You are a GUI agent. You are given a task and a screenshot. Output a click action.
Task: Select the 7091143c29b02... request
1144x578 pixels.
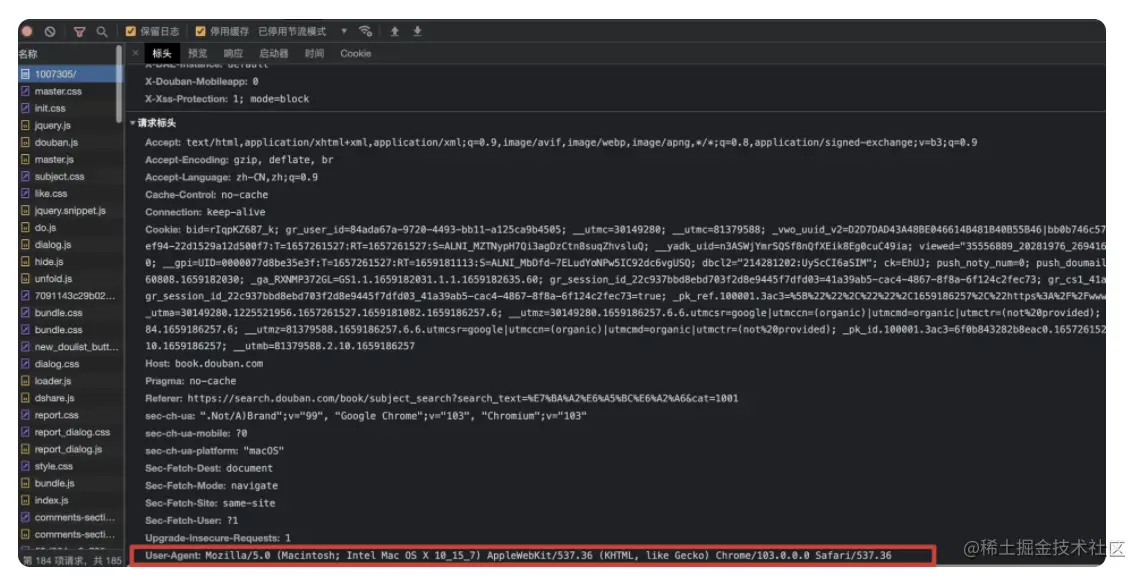tap(69, 296)
